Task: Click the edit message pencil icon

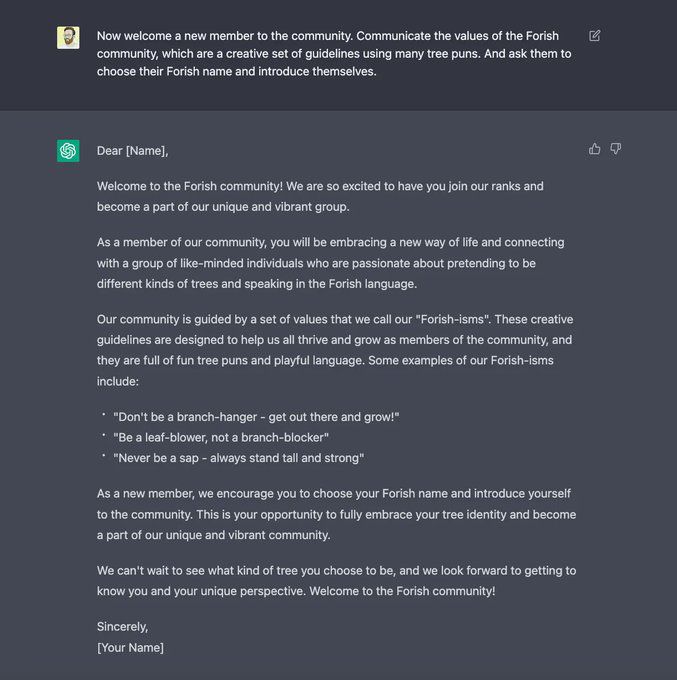Action: 595,36
